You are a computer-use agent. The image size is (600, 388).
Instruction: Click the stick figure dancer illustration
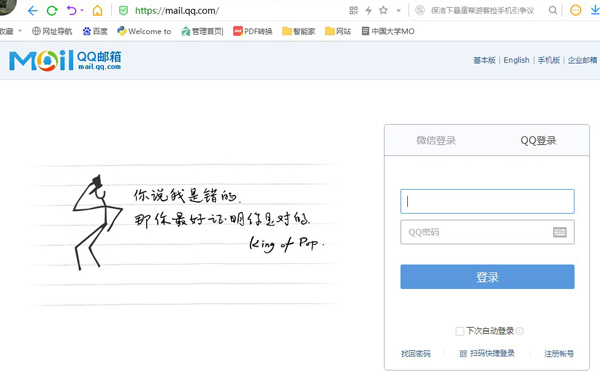(97, 222)
